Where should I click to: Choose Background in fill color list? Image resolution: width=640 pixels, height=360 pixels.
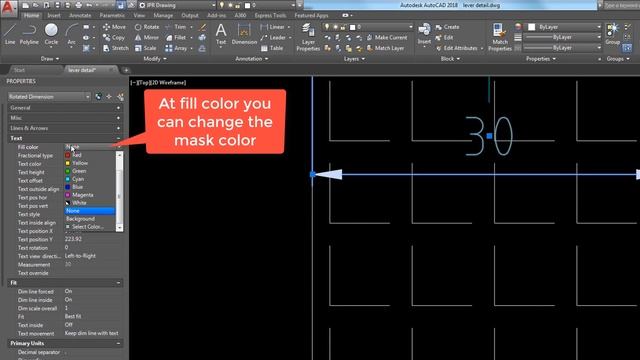89,219
